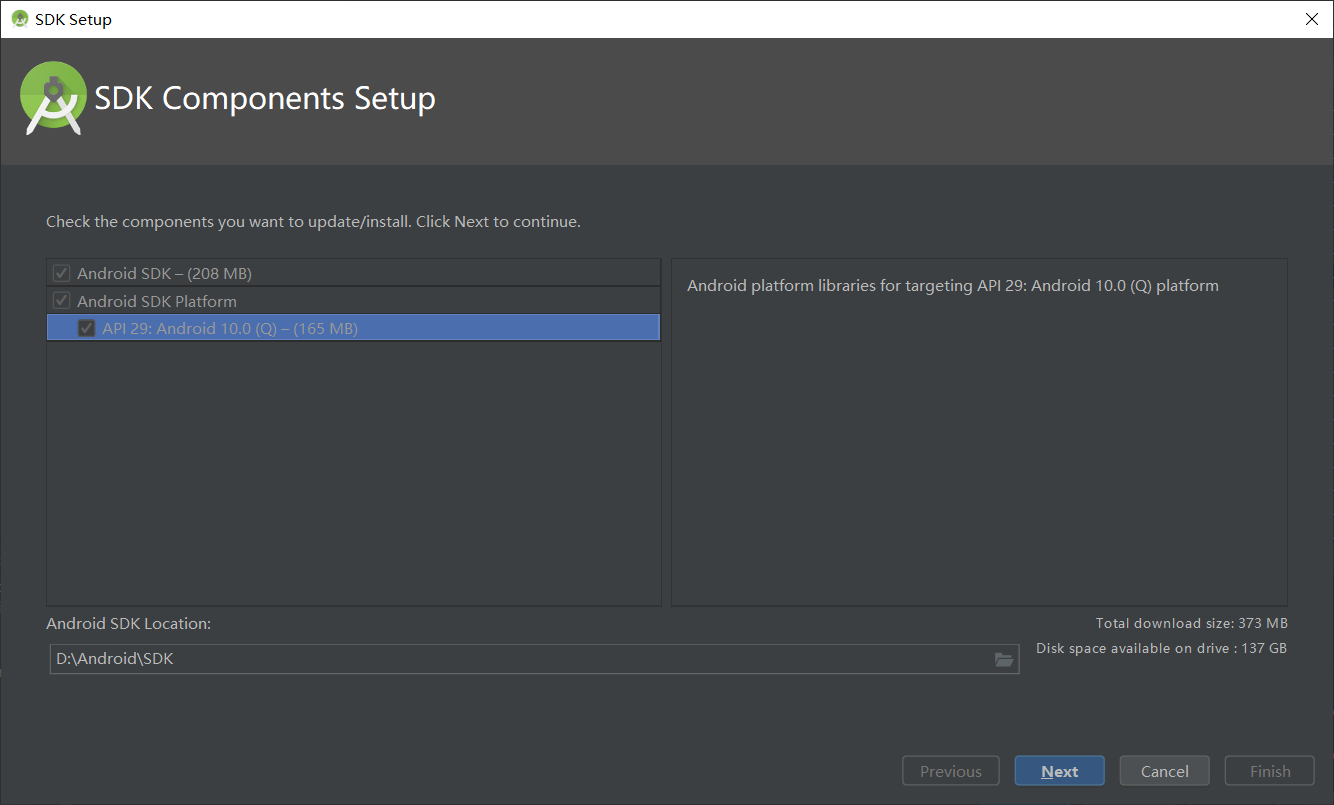Click the component description panel text
This screenshot has width=1334, height=805.
pos(951,285)
